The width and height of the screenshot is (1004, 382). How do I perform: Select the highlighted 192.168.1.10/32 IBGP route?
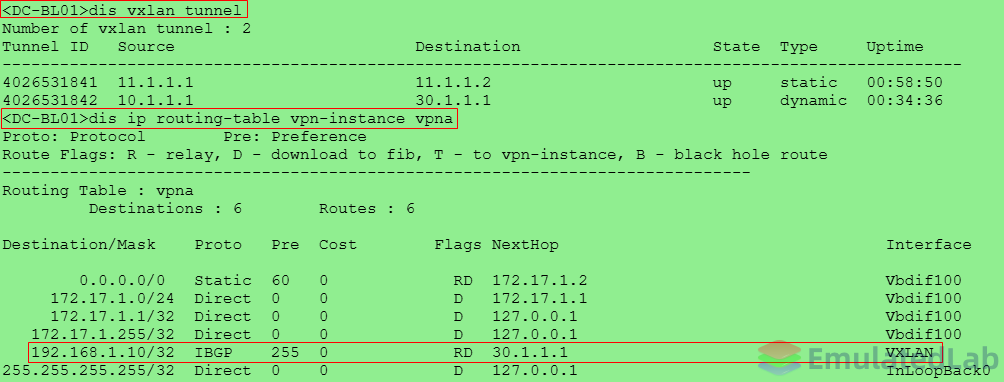(x=485, y=353)
